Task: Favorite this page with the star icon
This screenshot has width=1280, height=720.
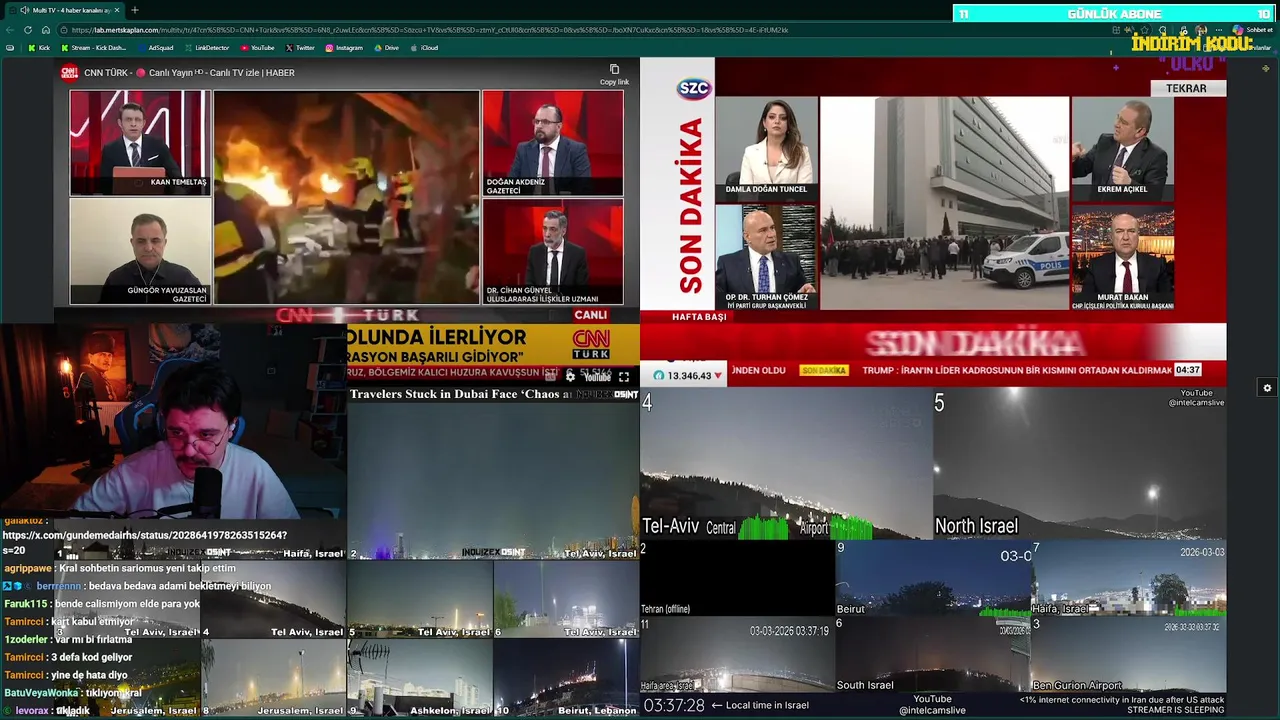Action: [1145, 30]
